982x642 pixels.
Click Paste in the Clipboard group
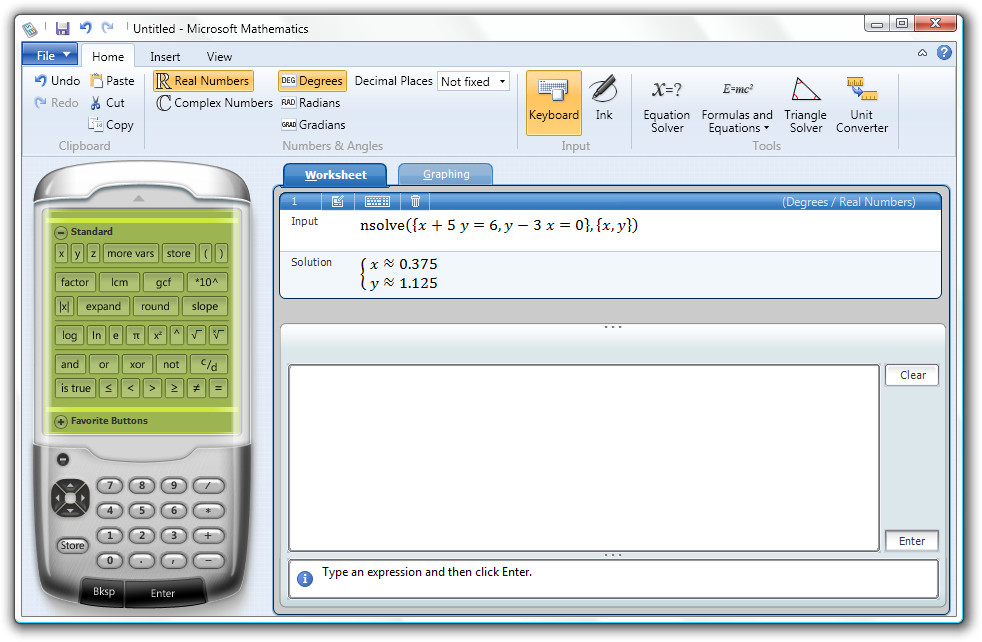(x=112, y=81)
